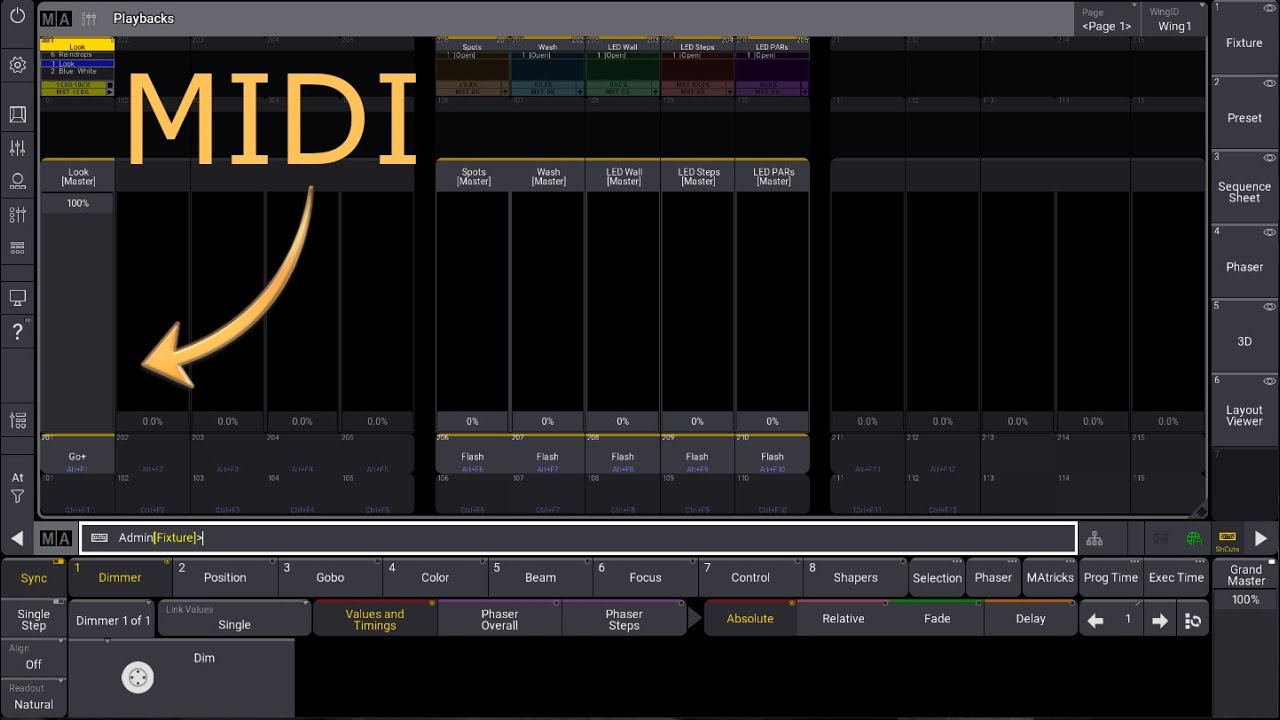Click the fixture head icon in sidebar
The image size is (1280, 720).
coord(17,181)
